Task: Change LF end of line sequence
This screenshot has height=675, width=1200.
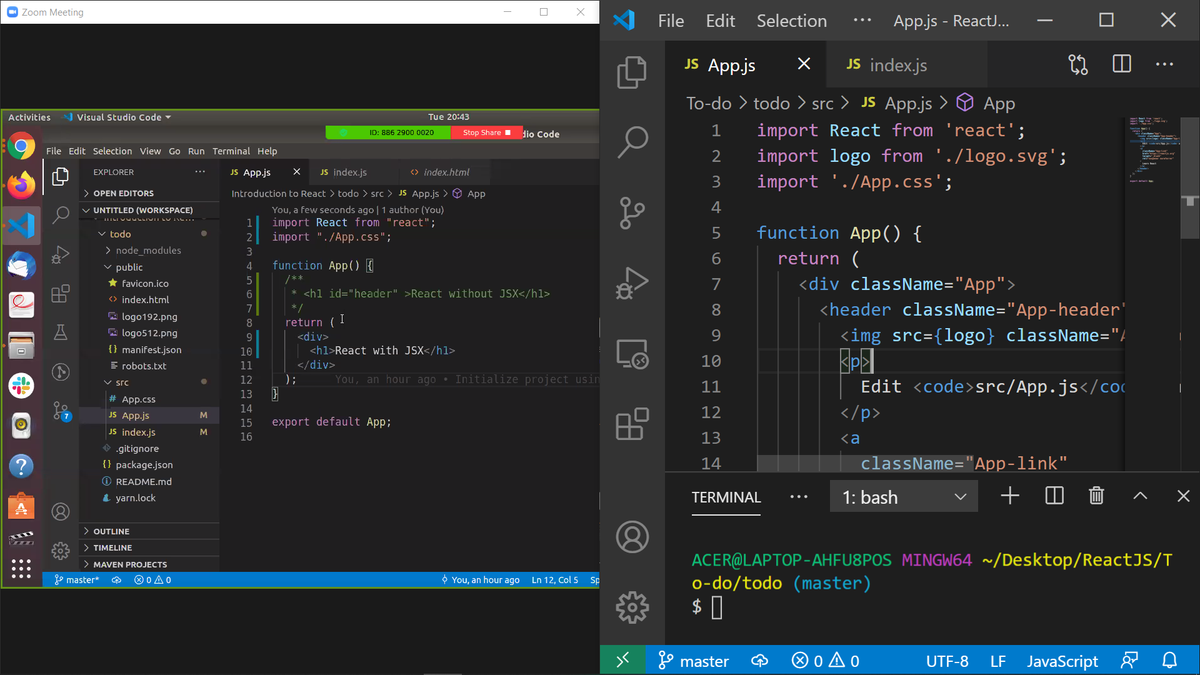Action: pos(998,661)
